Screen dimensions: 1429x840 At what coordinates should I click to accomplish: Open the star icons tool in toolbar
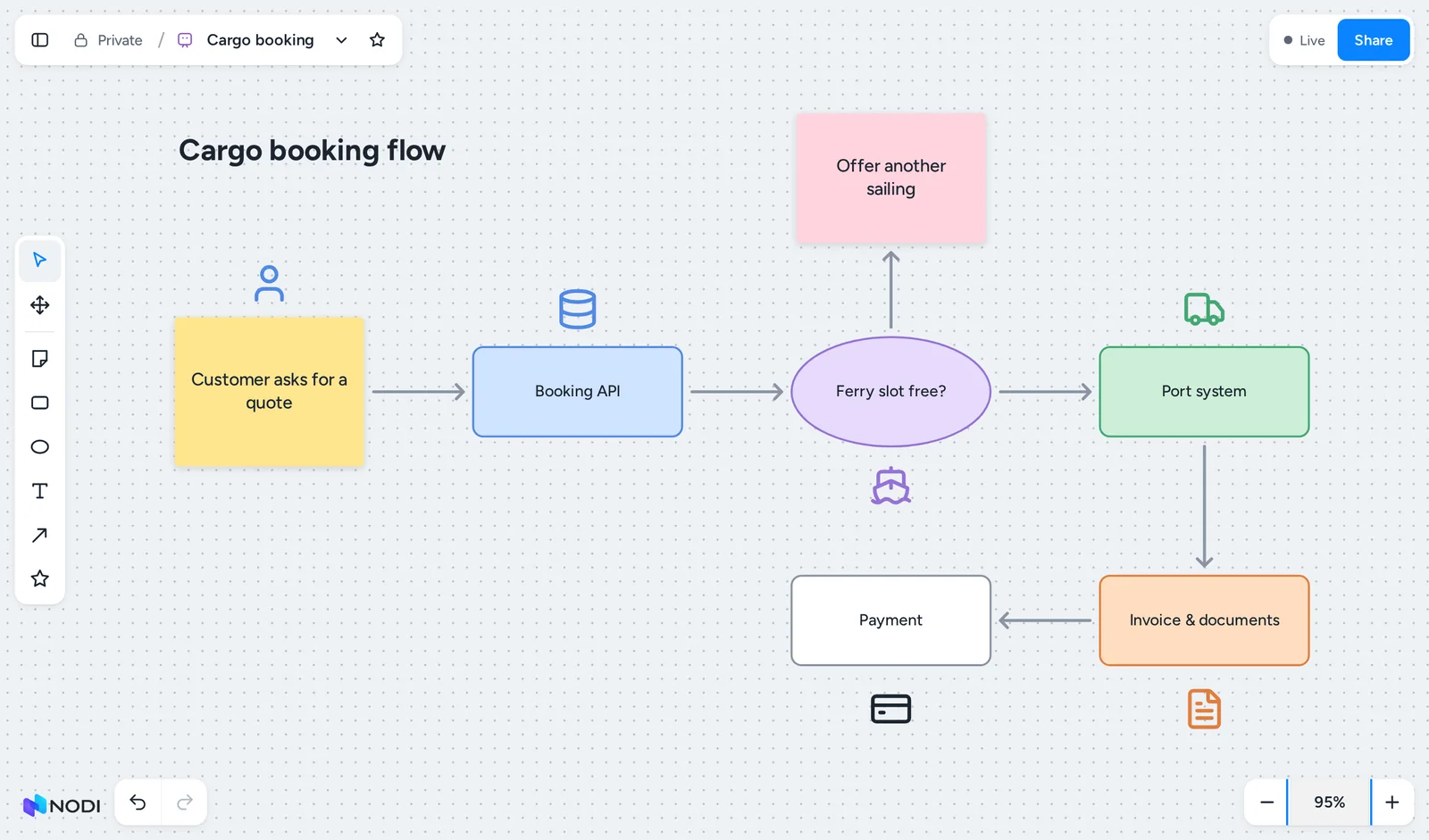pos(40,578)
